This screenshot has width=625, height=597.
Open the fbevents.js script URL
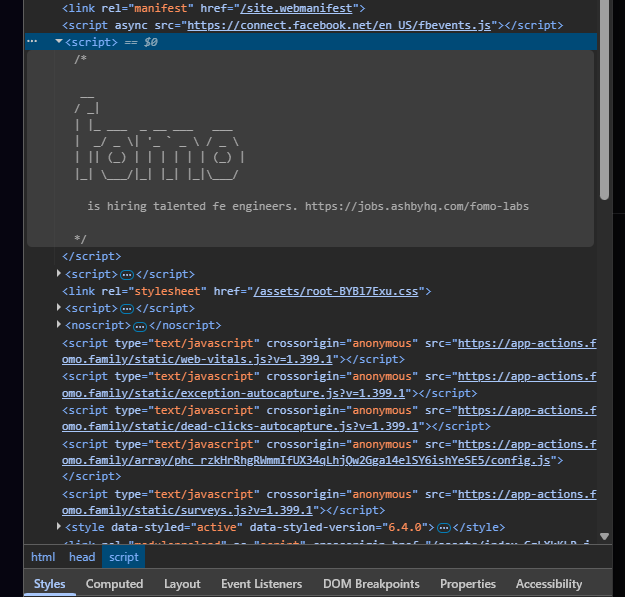tap(339, 25)
